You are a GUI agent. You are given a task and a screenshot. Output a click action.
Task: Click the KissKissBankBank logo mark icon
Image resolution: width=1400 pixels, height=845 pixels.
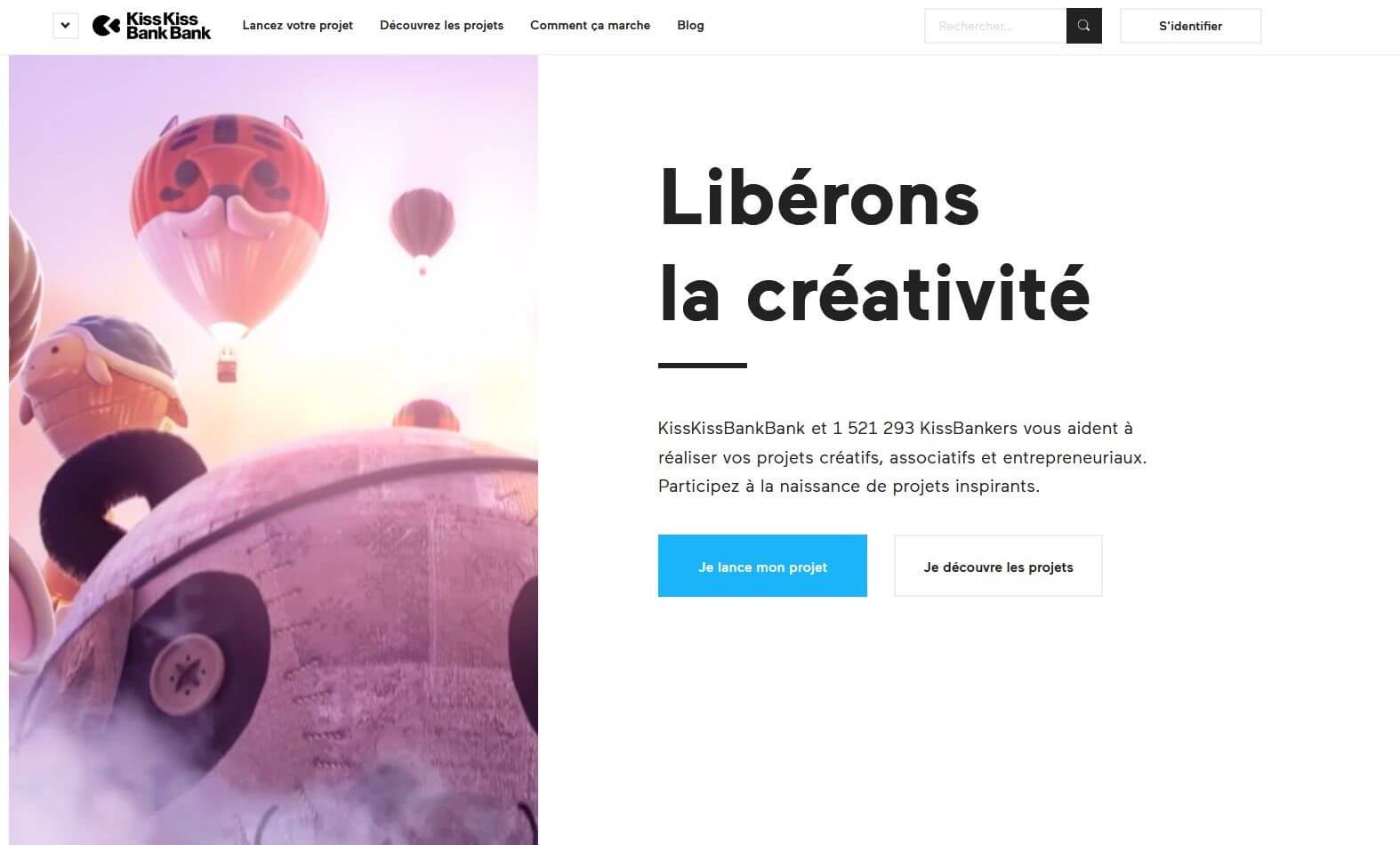tap(106, 26)
